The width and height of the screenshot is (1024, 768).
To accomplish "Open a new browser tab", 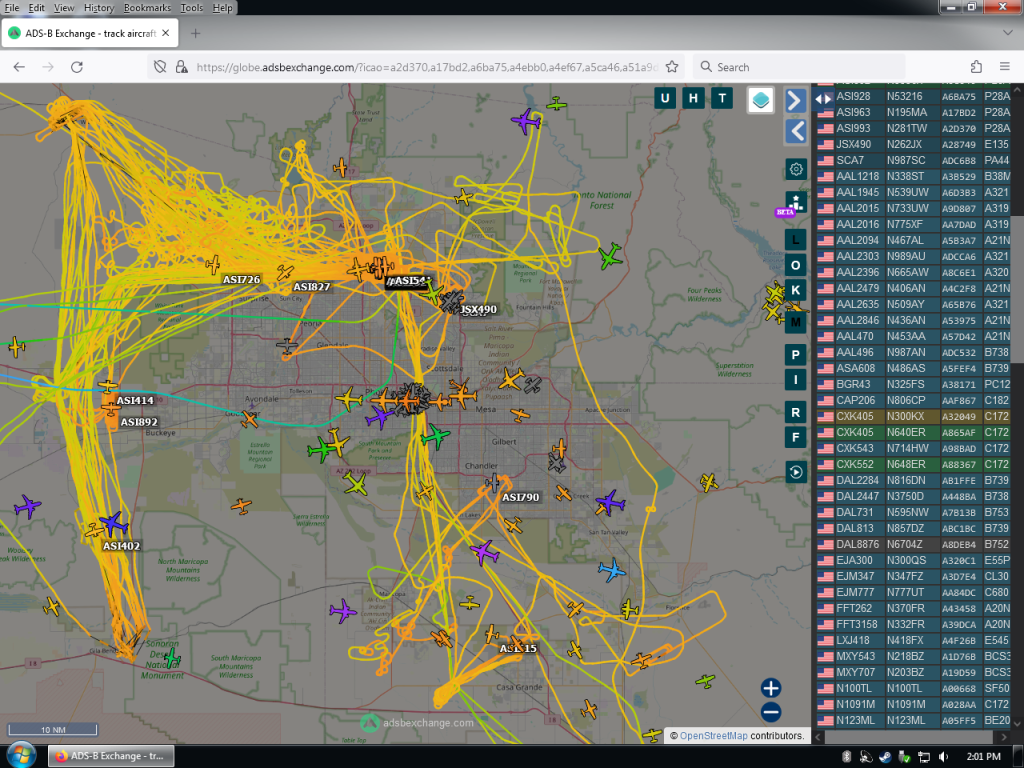I will click(x=195, y=33).
